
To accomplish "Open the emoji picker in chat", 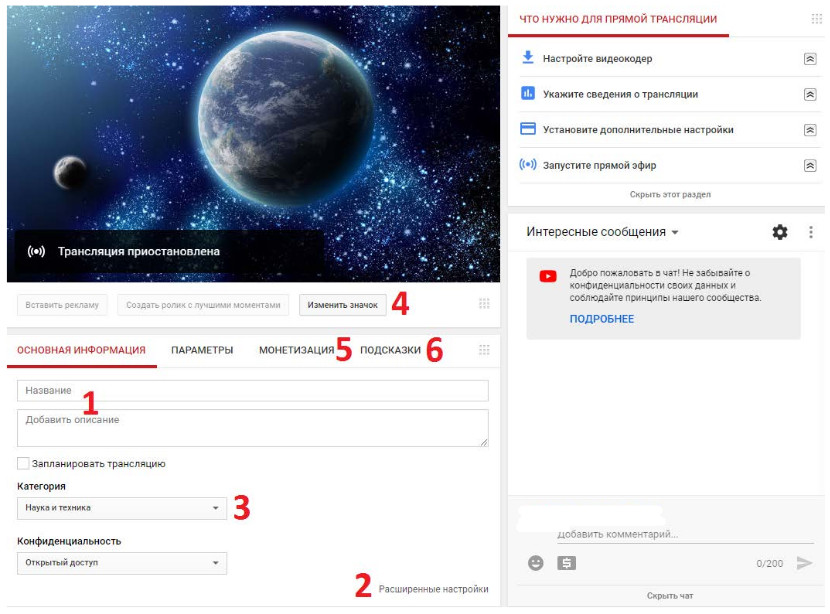I will tap(536, 563).
